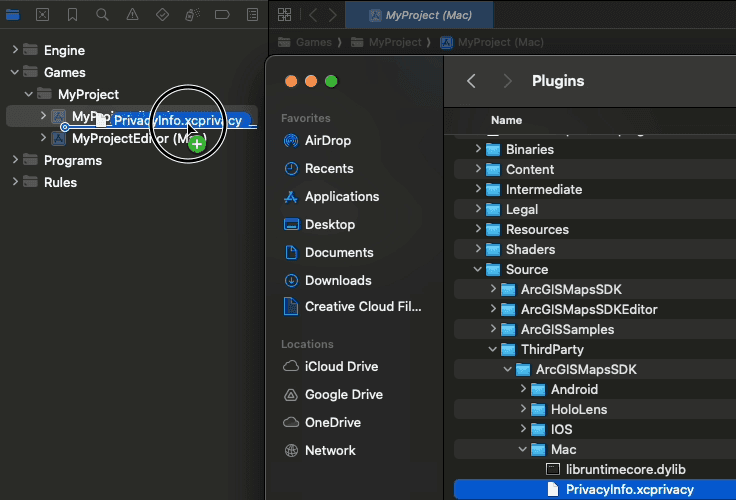Expand the Engine group in navigator
736x500 pixels.
tap(15, 49)
